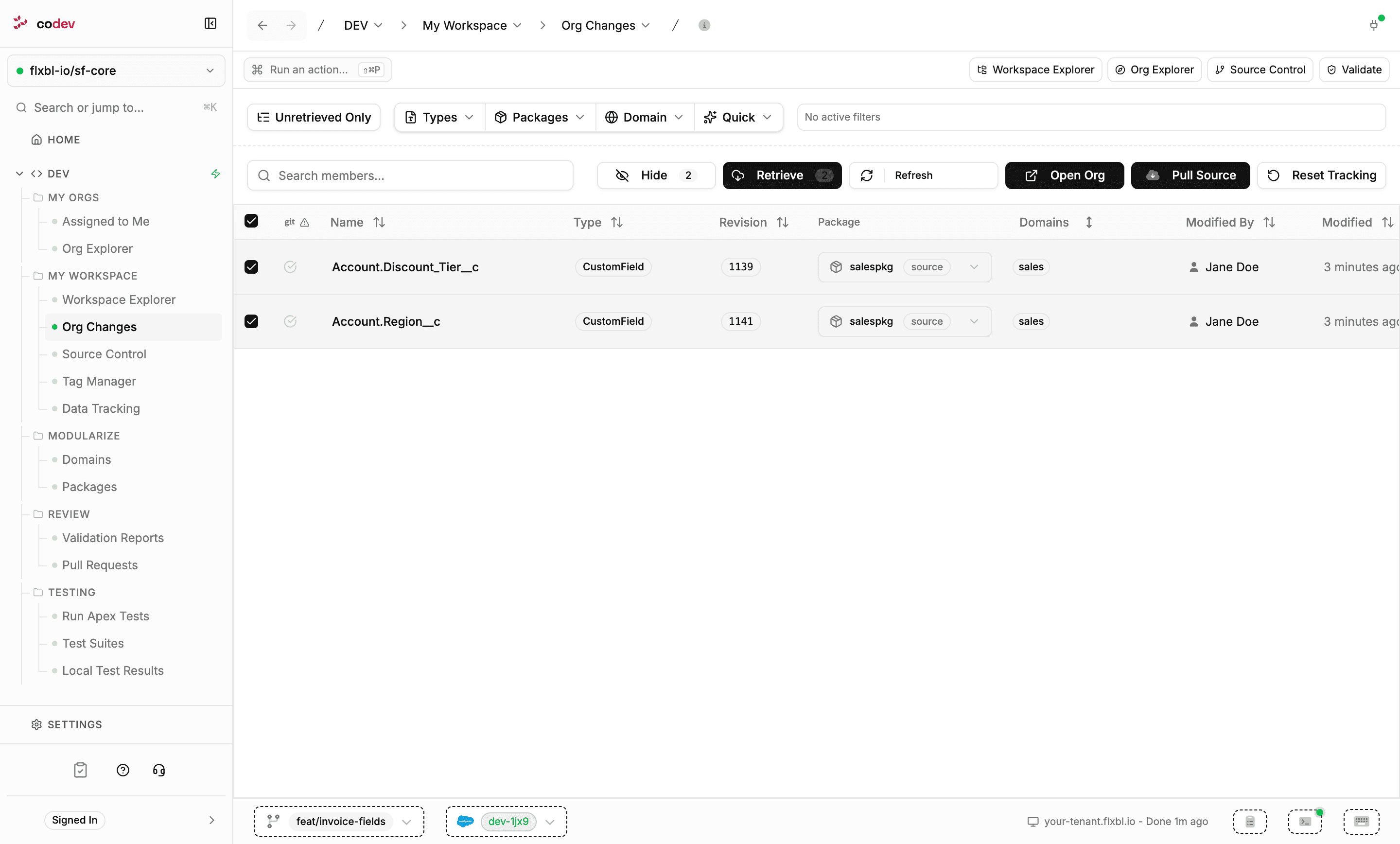This screenshot has width=1400, height=844.
Task: Collapse the sidebar panel icon
Action: pos(210,23)
